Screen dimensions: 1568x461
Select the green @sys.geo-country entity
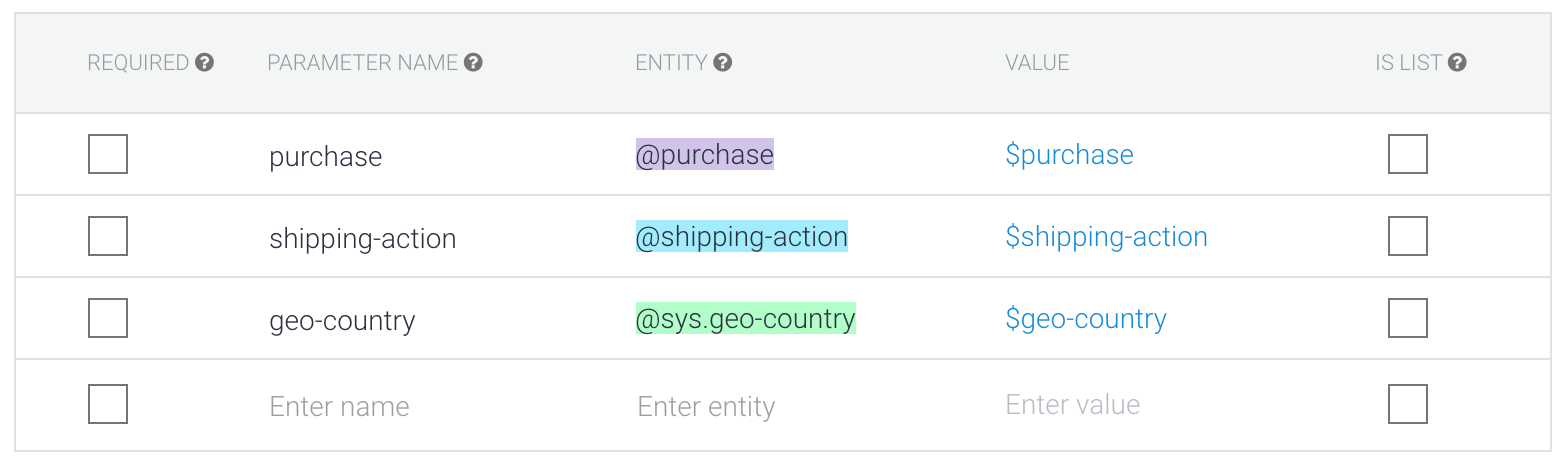746,318
